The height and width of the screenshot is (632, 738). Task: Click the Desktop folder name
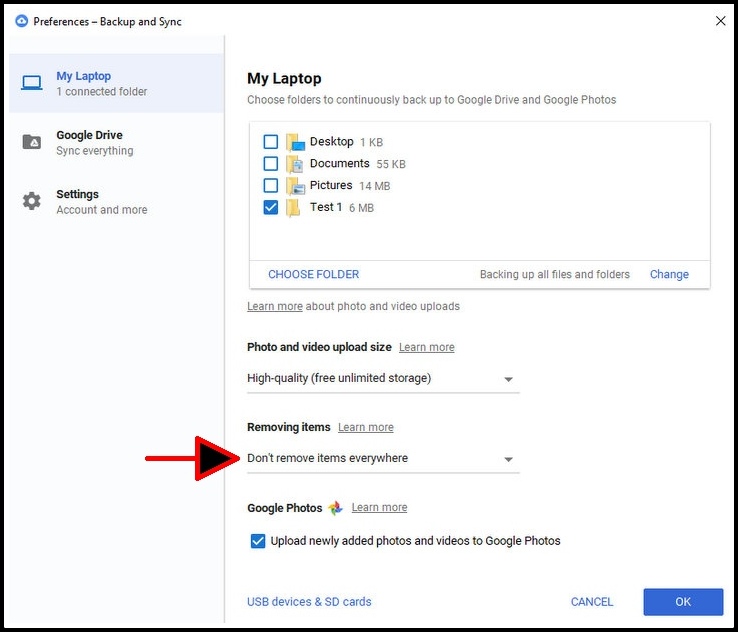point(331,142)
